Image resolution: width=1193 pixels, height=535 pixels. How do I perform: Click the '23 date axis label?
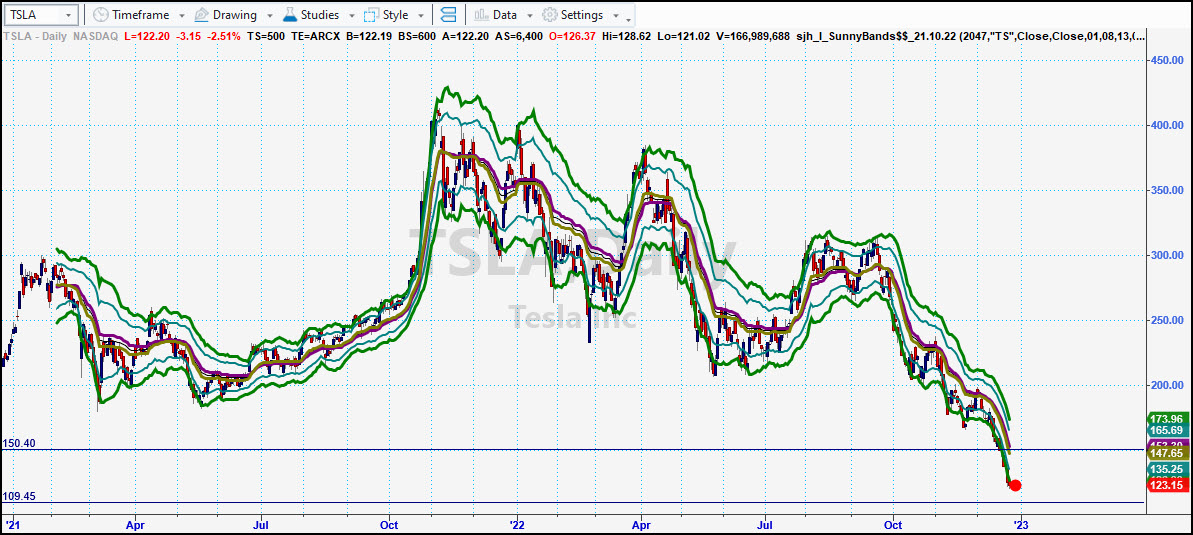coord(1020,524)
